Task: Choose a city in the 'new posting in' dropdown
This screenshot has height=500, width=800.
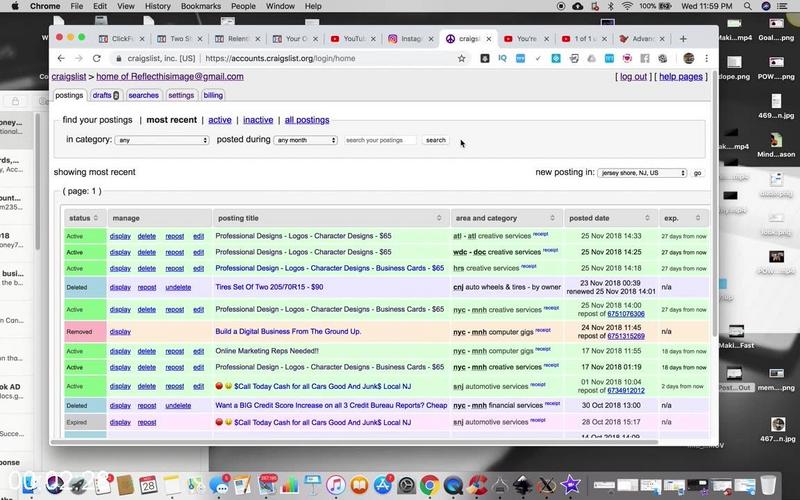Action: 642,173
